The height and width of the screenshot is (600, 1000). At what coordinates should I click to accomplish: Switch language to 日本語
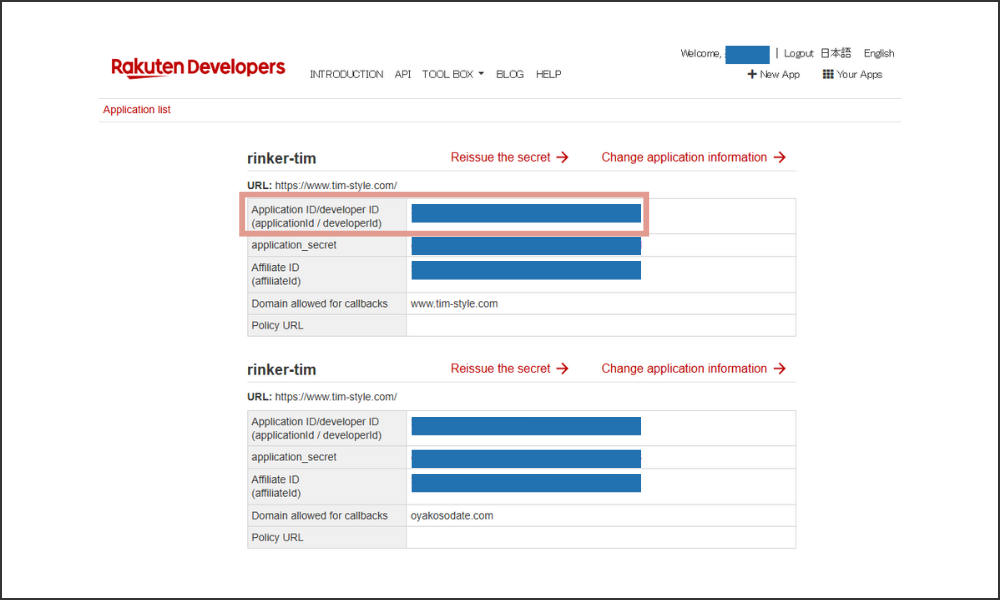coord(835,53)
